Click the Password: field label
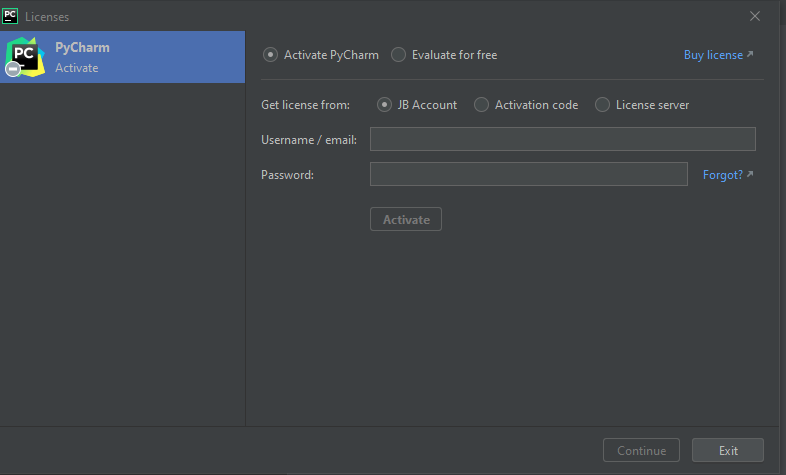The image size is (786, 475). 288,175
